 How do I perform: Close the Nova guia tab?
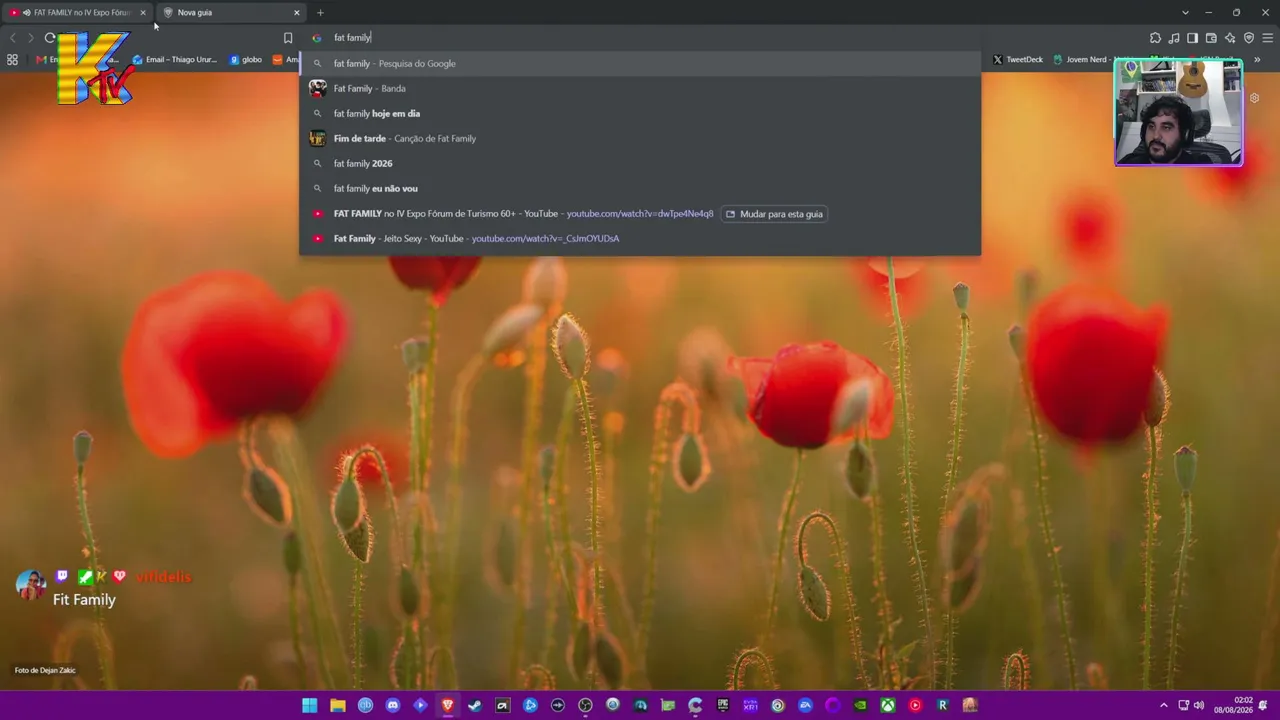tap(297, 13)
